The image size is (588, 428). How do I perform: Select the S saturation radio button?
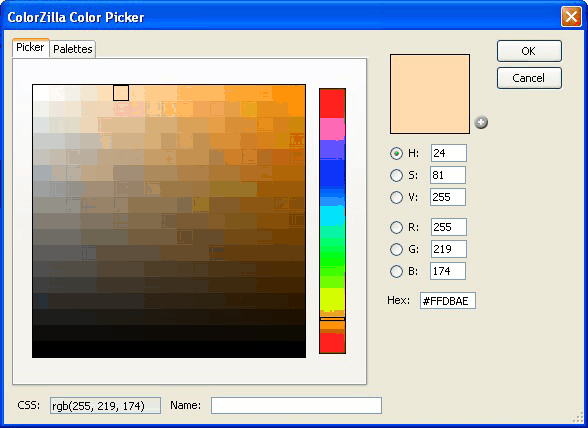(396, 175)
